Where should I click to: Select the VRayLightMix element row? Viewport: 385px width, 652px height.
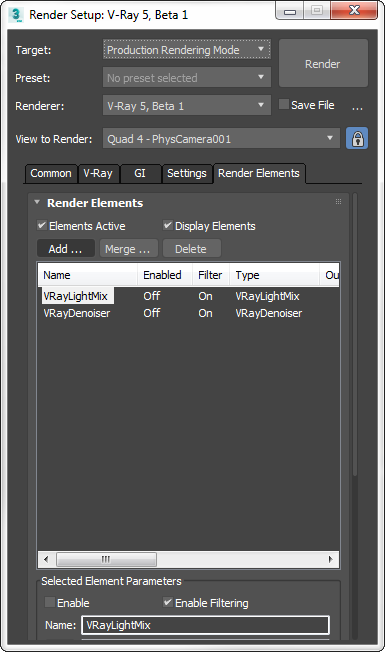point(188,296)
